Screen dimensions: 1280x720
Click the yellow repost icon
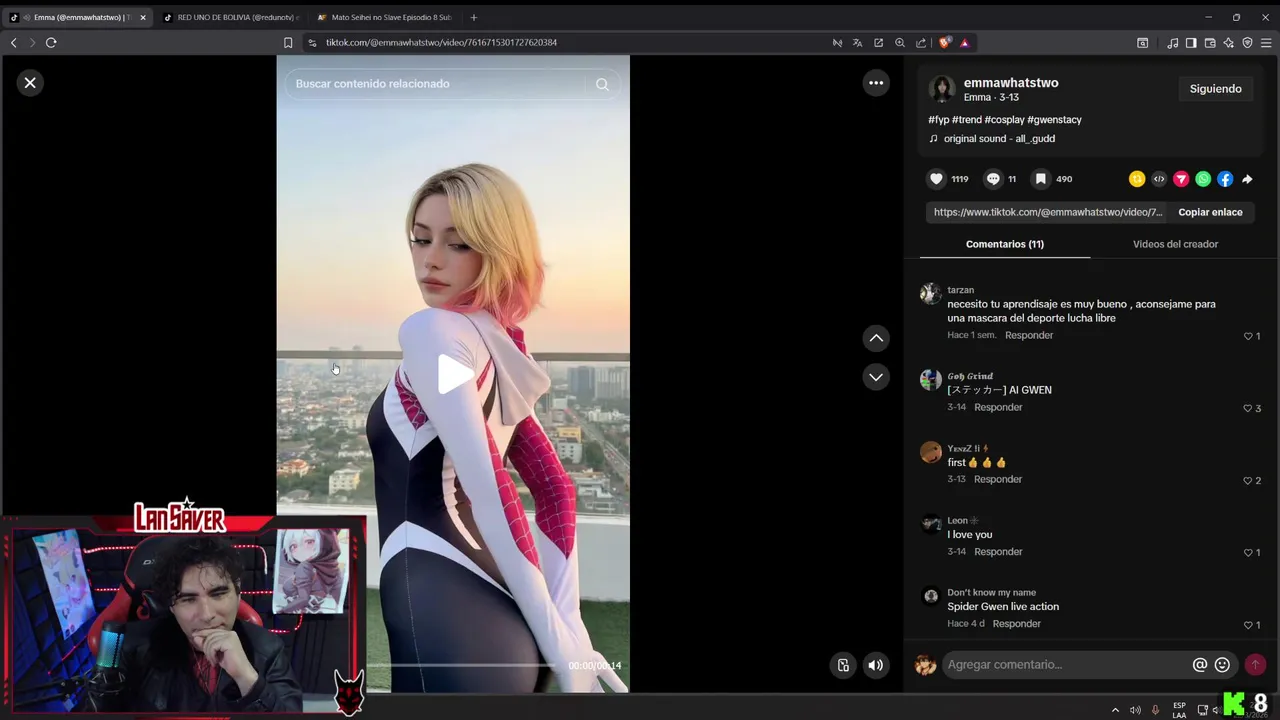pyautogui.click(x=1137, y=179)
